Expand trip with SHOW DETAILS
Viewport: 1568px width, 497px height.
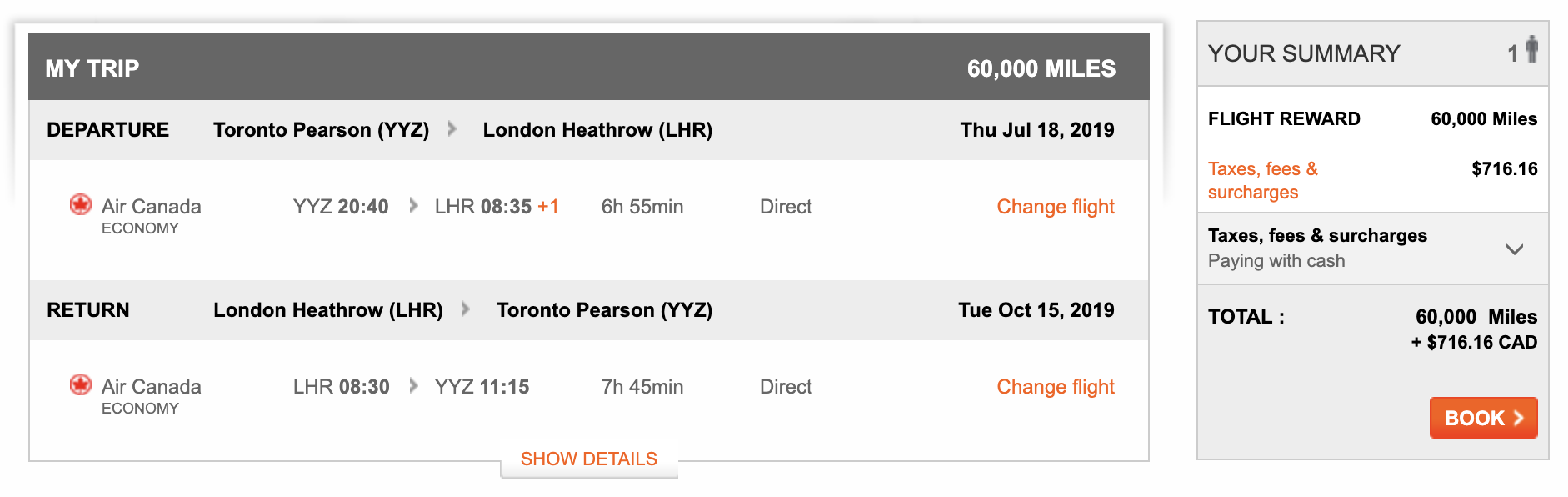pos(589,459)
